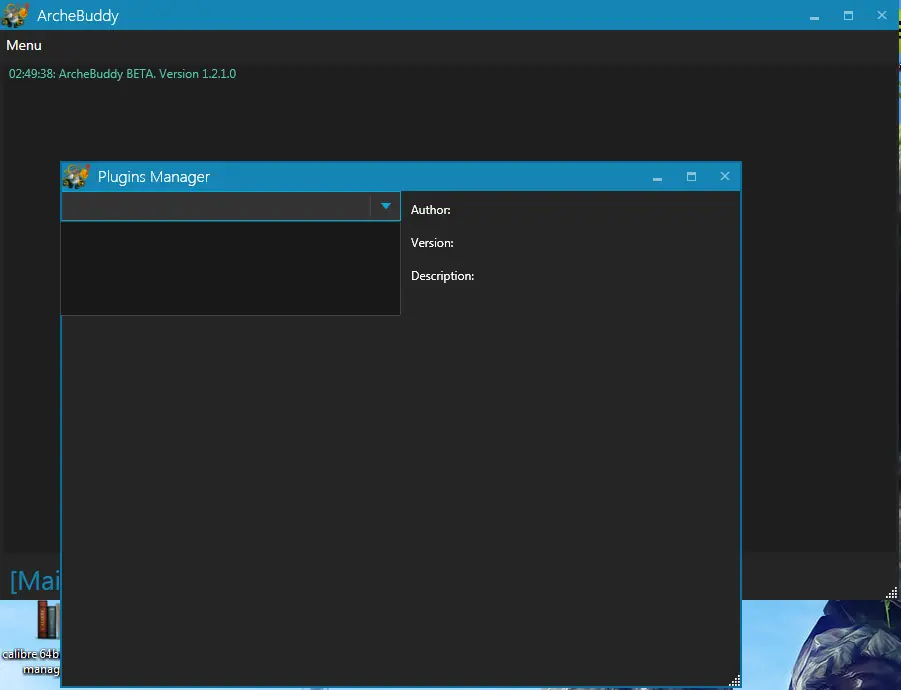Click the Plugins Manager title text
This screenshot has height=690, width=901.
[x=153, y=177]
